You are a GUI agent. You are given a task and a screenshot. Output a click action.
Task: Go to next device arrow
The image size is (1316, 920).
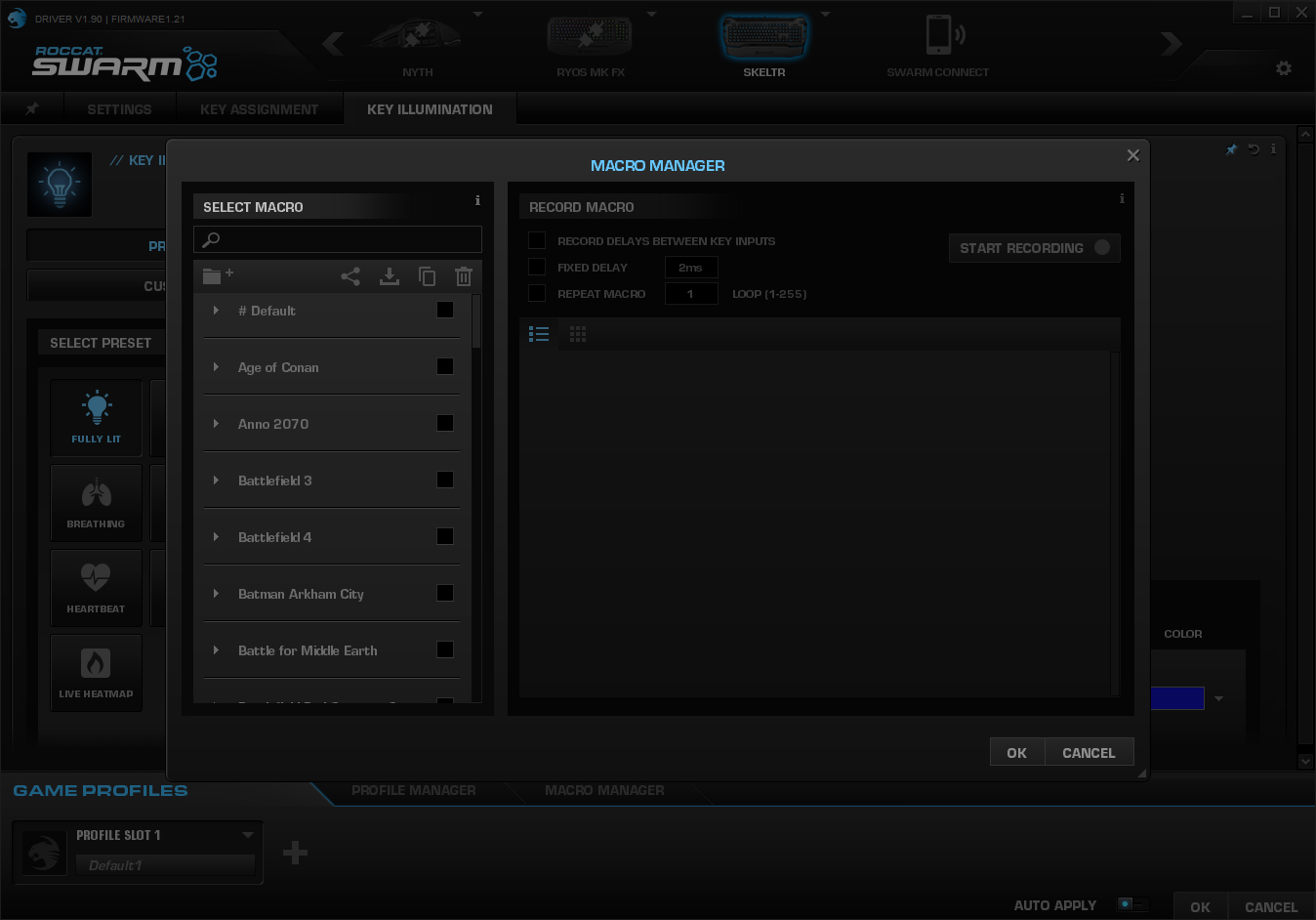point(1172,44)
